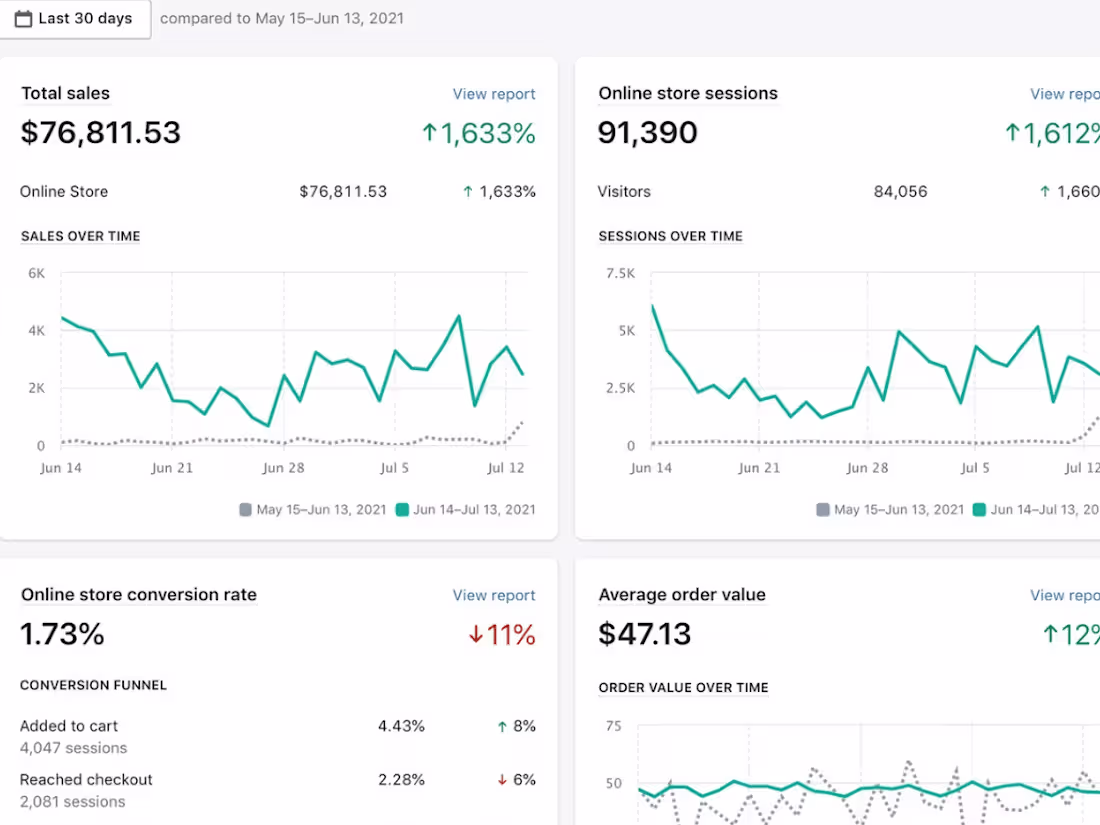Click the 4,047 sessions text under Added to cart
Image resolution: width=1100 pixels, height=825 pixels.
click(x=73, y=748)
